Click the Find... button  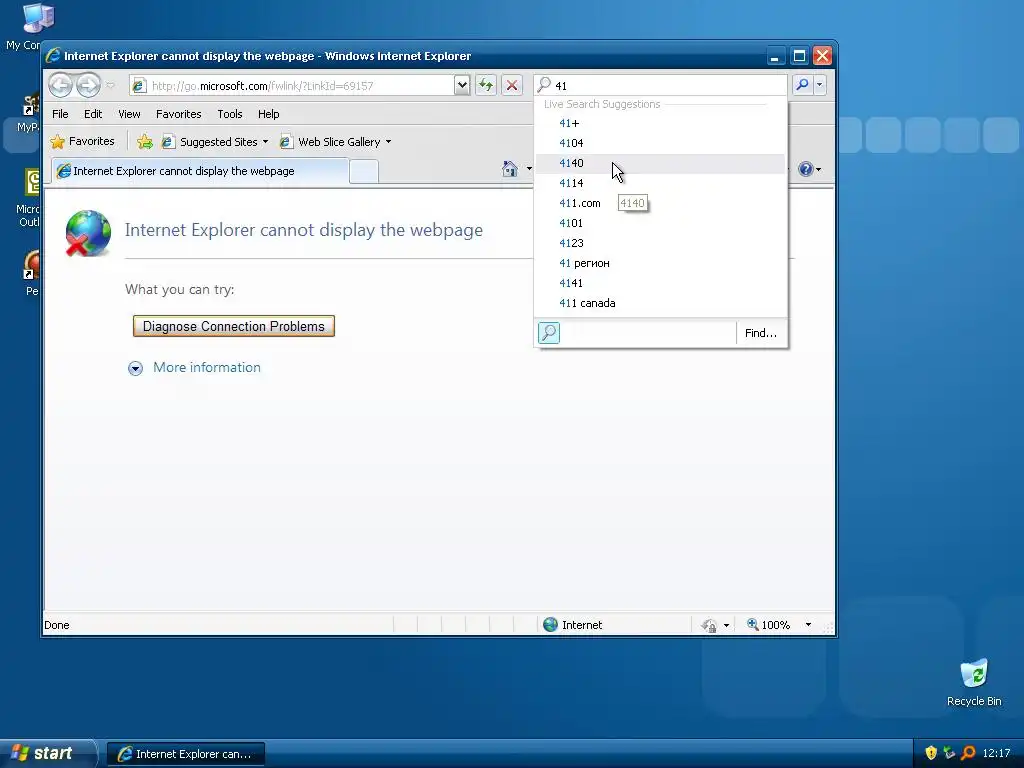[761, 333]
